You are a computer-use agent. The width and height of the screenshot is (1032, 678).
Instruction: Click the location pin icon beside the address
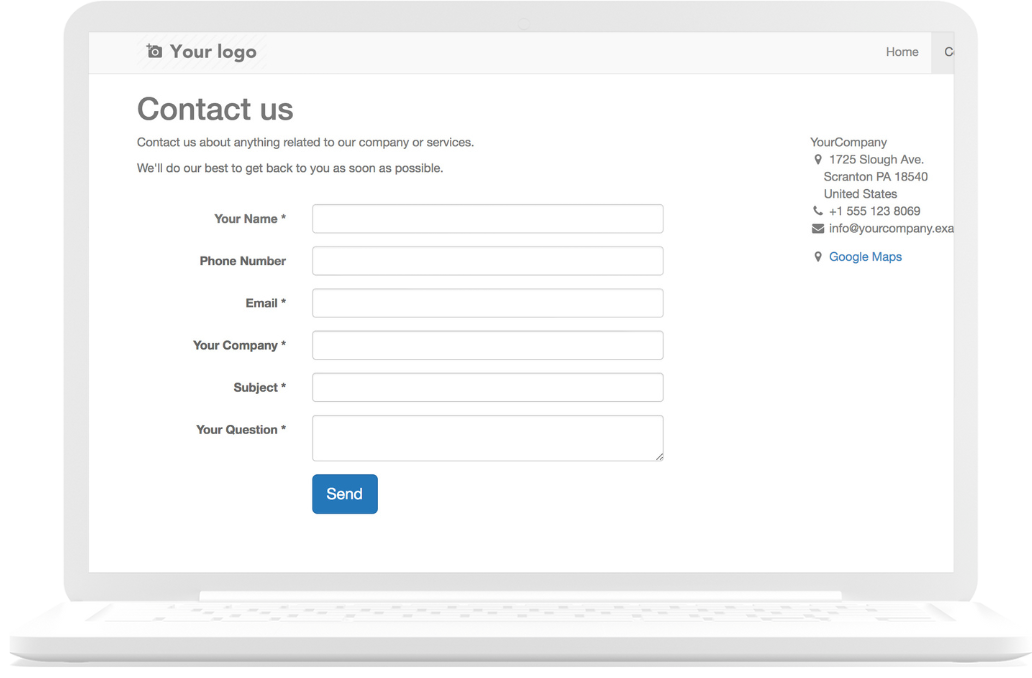point(817,158)
